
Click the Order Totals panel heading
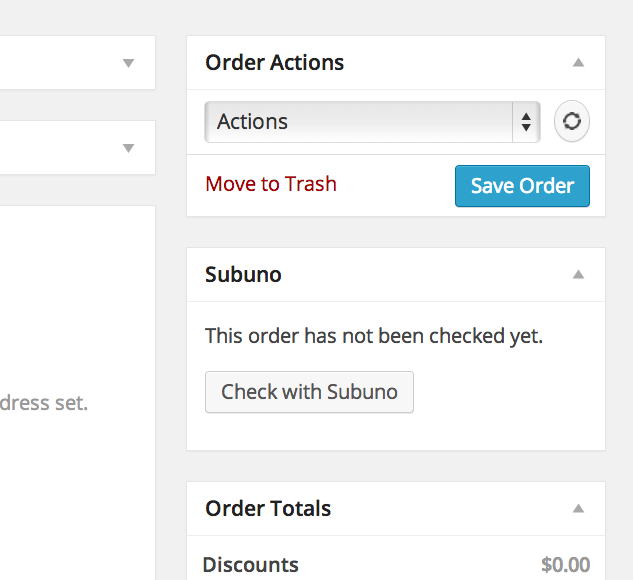pos(268,509)
